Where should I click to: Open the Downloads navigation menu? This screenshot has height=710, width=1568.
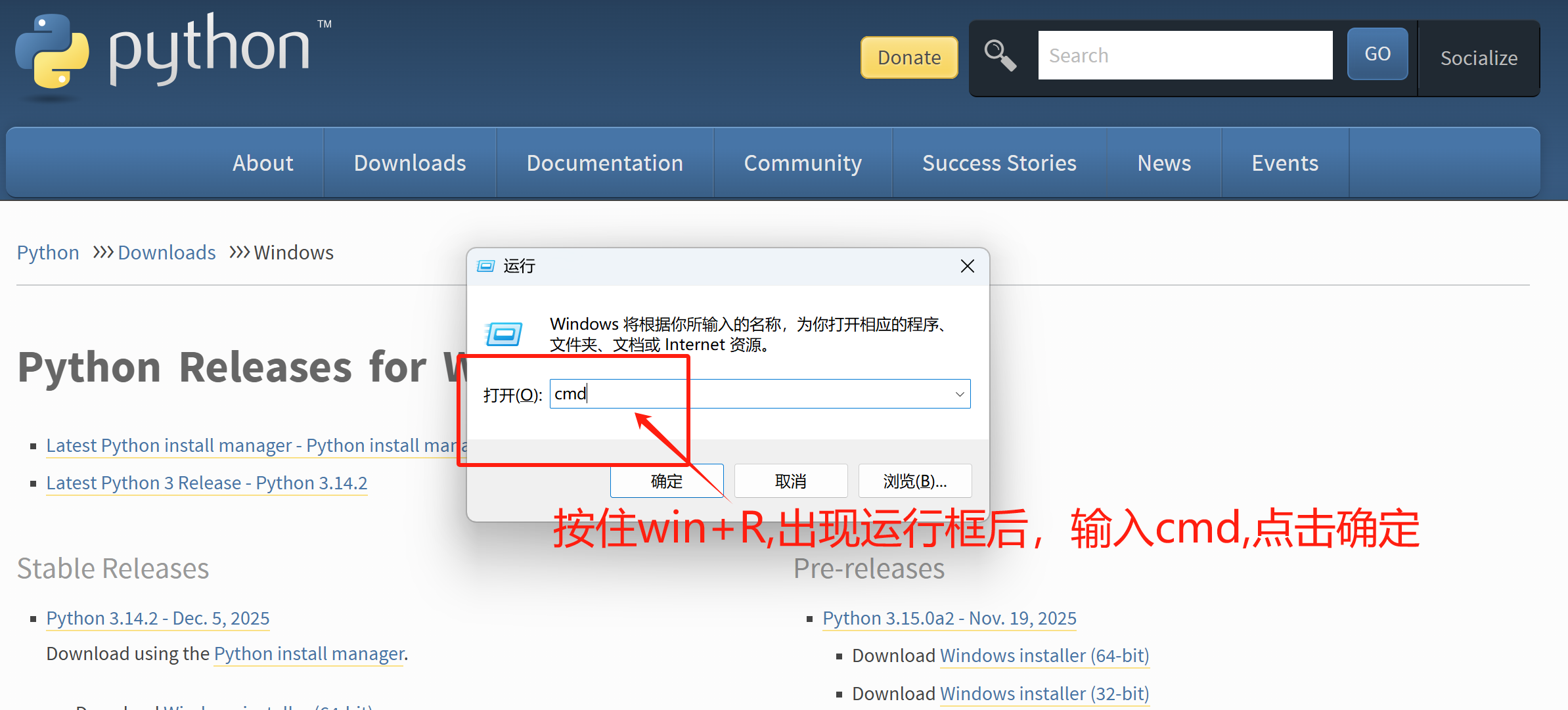coord(410,163)
